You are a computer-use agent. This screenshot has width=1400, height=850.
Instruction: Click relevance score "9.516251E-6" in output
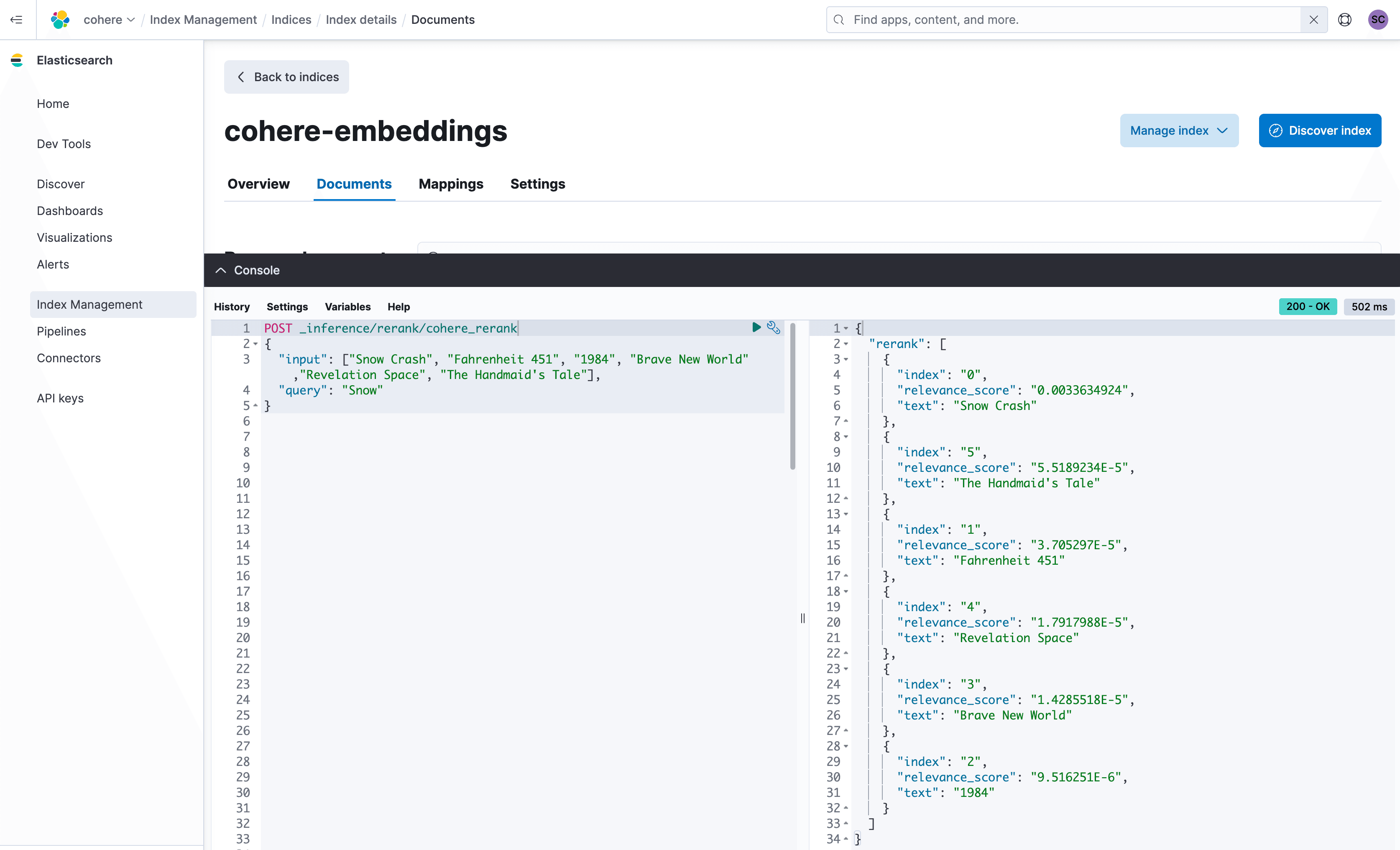pyautogui.click(x=1076, y=777)
